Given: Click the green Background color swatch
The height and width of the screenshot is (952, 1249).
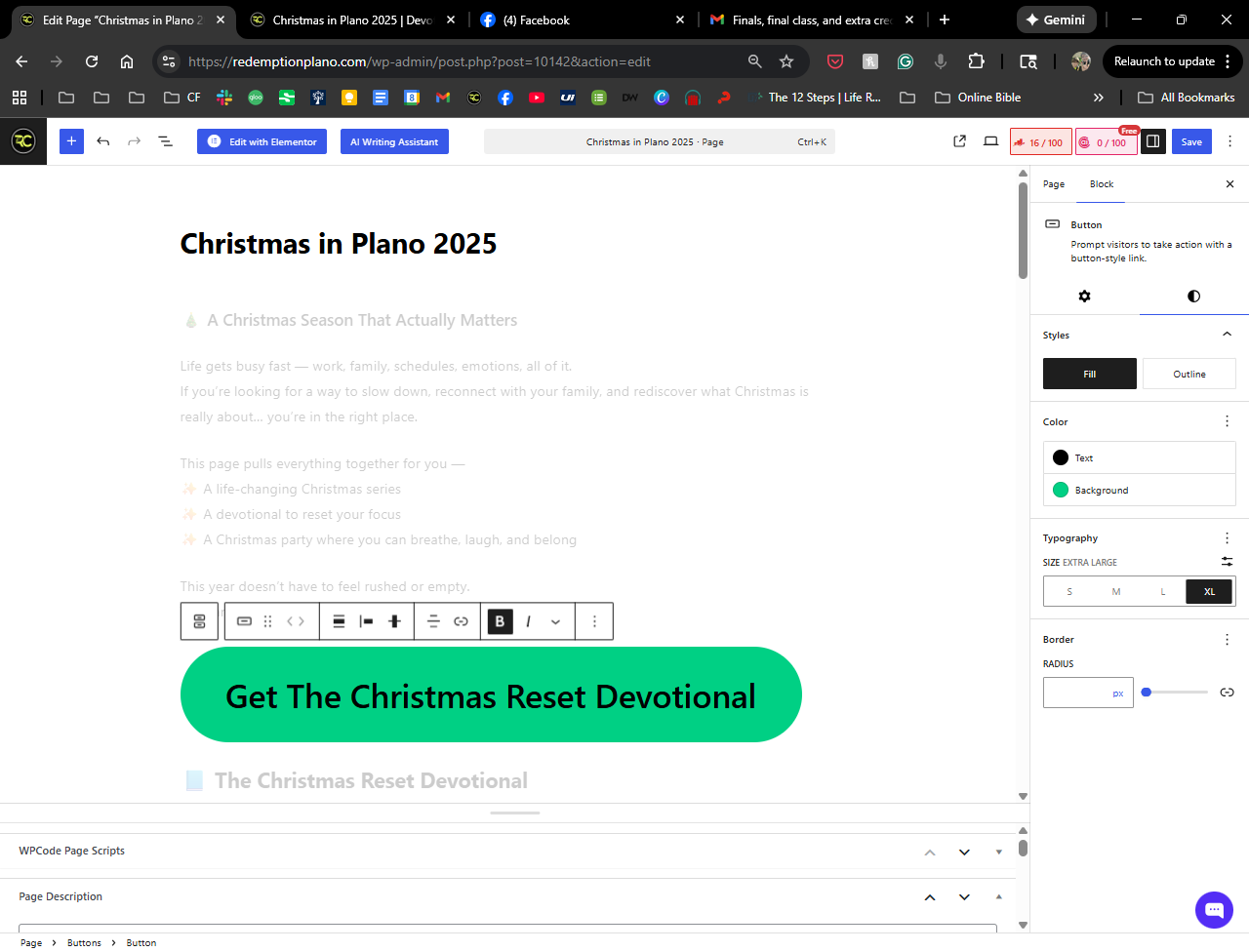Looking at the screenshot, I should coord(1062,490).
